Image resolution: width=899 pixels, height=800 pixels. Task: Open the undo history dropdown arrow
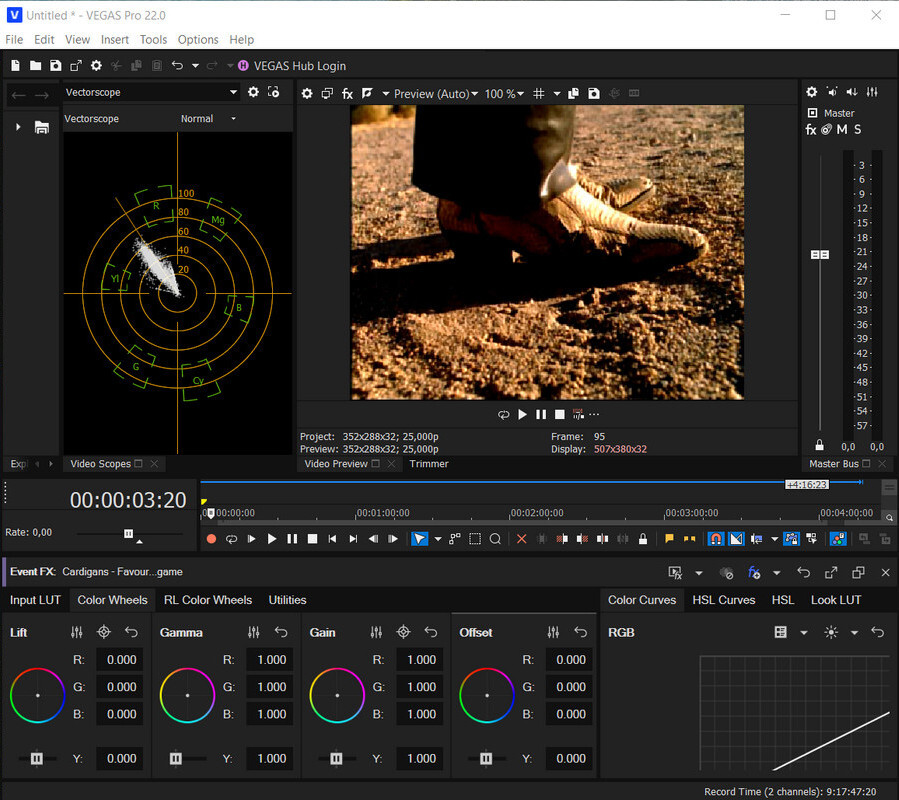coord(196,66)
